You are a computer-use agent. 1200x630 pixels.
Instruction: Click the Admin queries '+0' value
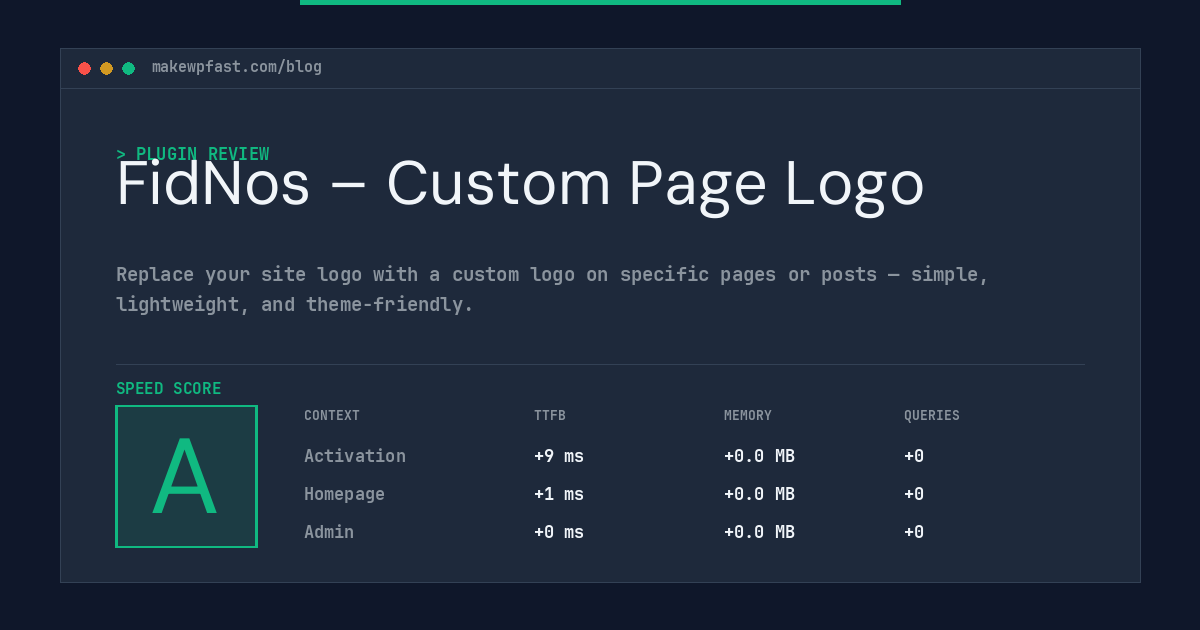914,532
